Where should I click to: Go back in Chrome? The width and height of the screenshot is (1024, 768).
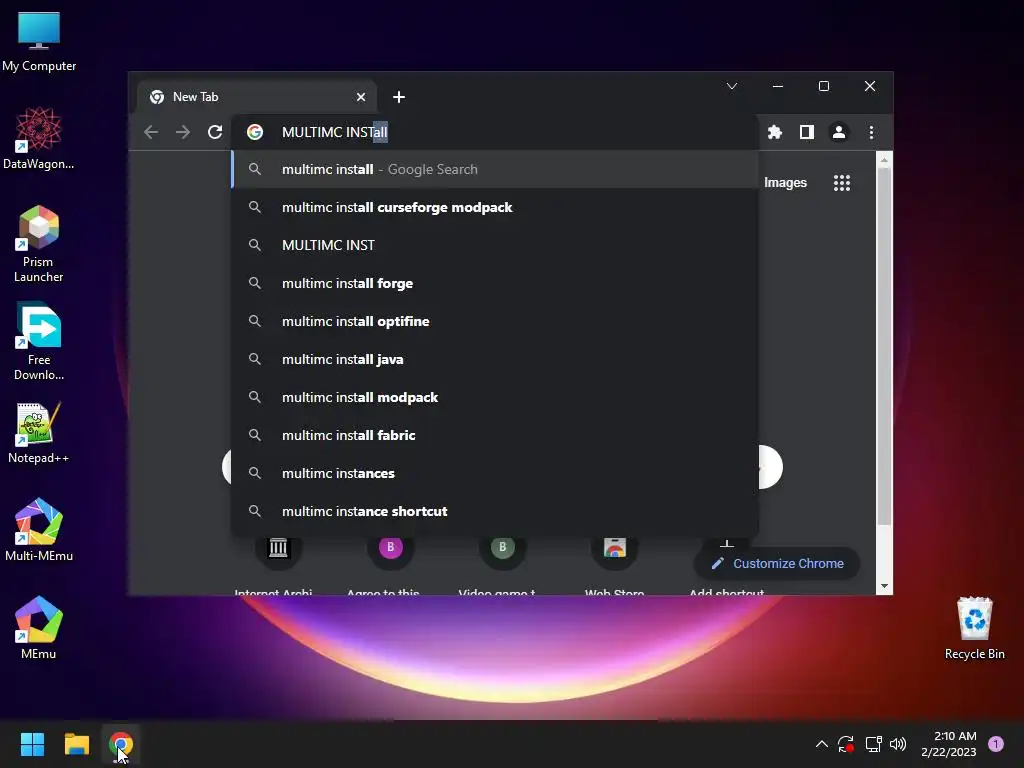coord(151,133)
